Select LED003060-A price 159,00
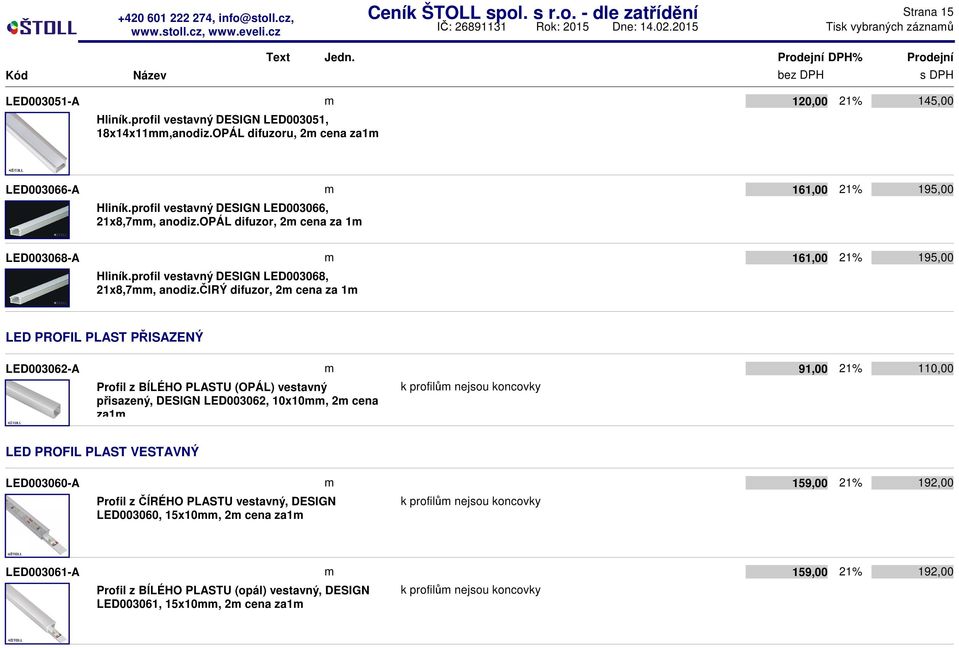This screenshot has height=648, width=959. click(787, 483)
